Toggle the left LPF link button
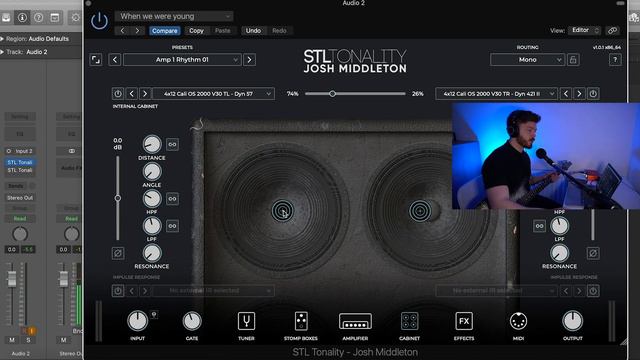Image resolution: width=640 pixels, height=360 pixels. tap(172, 226)
